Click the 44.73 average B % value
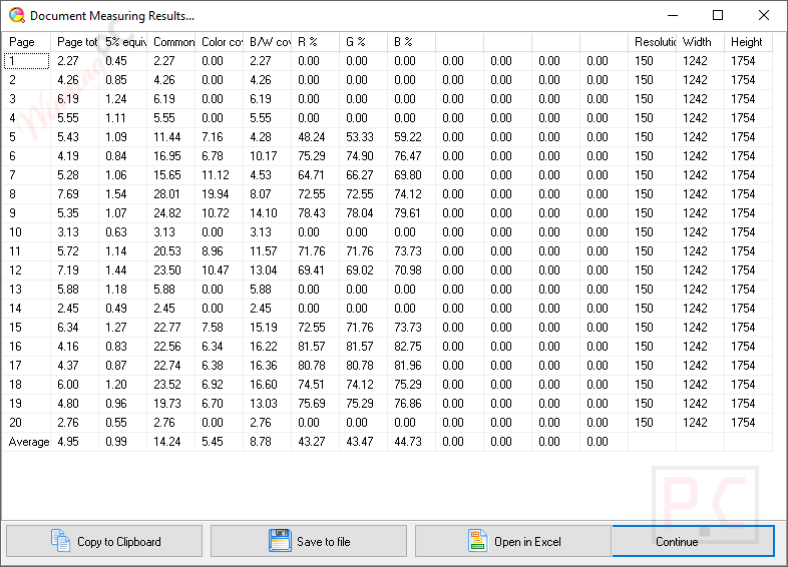 pos(408,442)
